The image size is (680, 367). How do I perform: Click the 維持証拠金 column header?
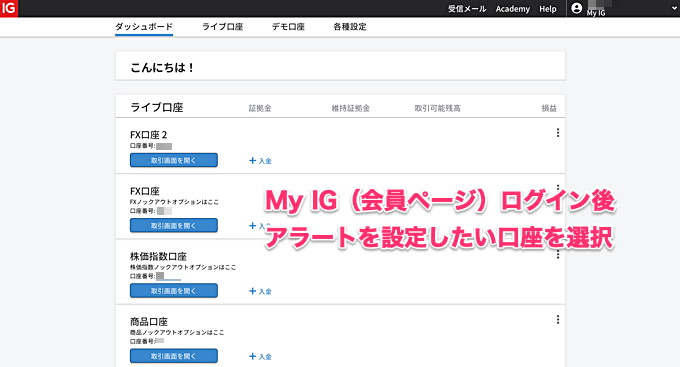351,108
